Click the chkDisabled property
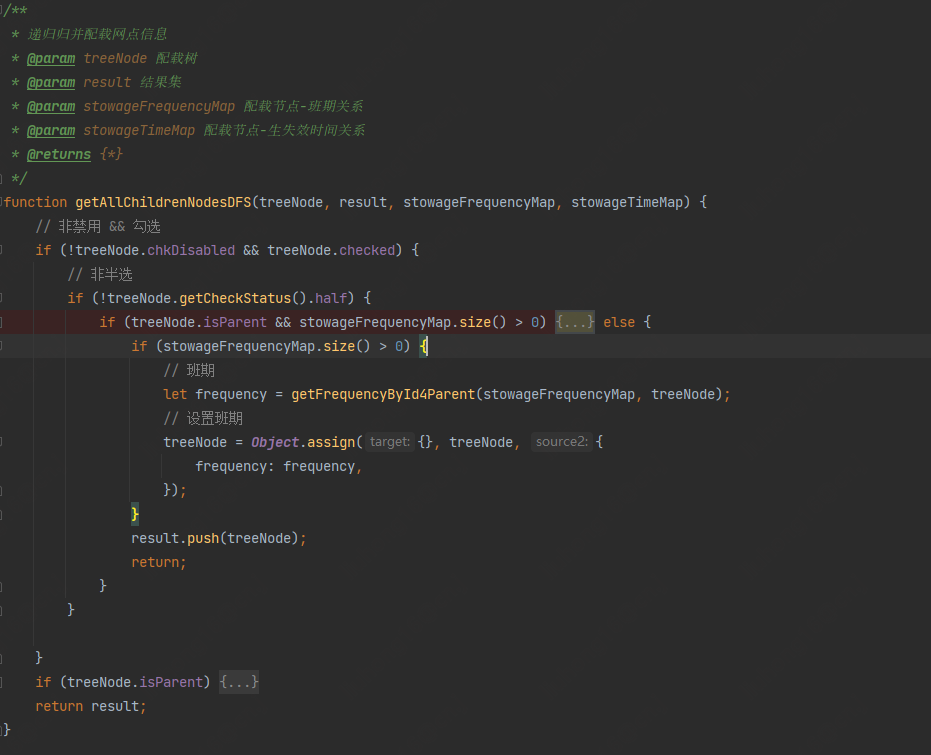The image size is (931, 755). (191, 250)
